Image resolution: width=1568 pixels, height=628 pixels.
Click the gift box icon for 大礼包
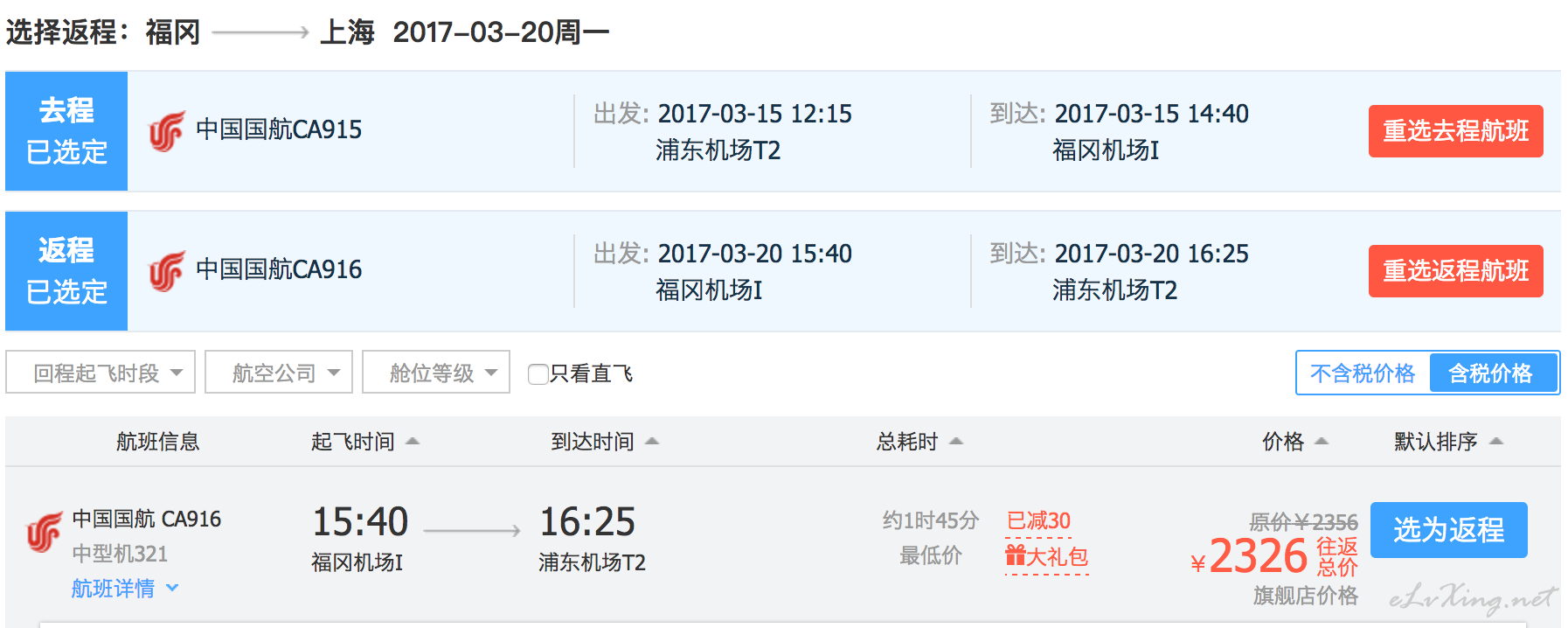(x=1015, y=555)
